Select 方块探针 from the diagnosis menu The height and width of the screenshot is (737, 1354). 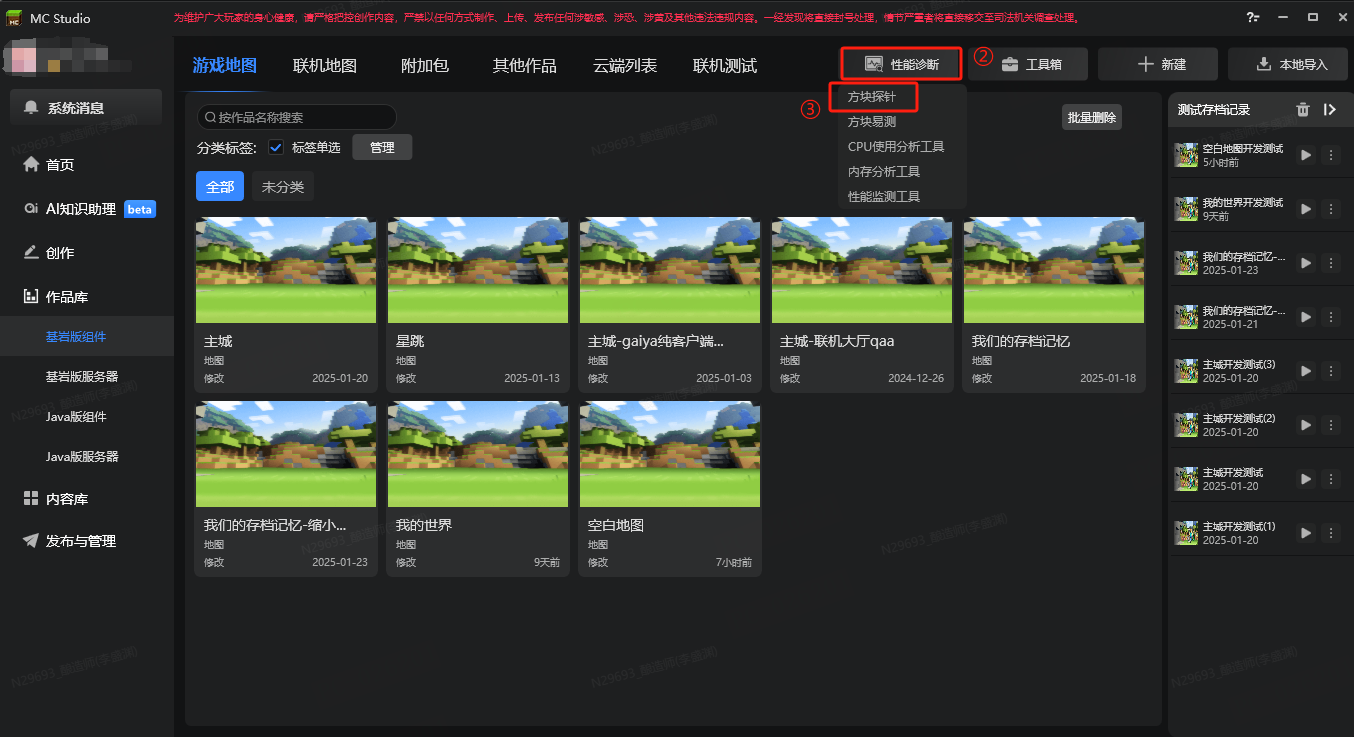[872, 97]
